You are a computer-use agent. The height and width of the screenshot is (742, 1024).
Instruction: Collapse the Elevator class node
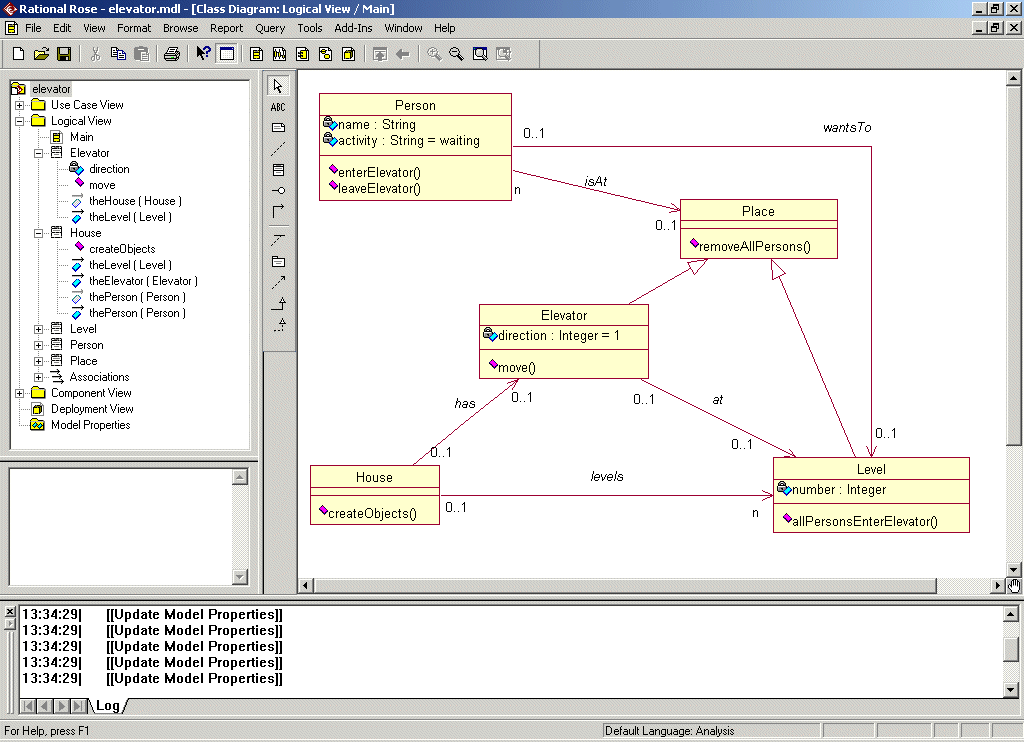coord(39,153)
